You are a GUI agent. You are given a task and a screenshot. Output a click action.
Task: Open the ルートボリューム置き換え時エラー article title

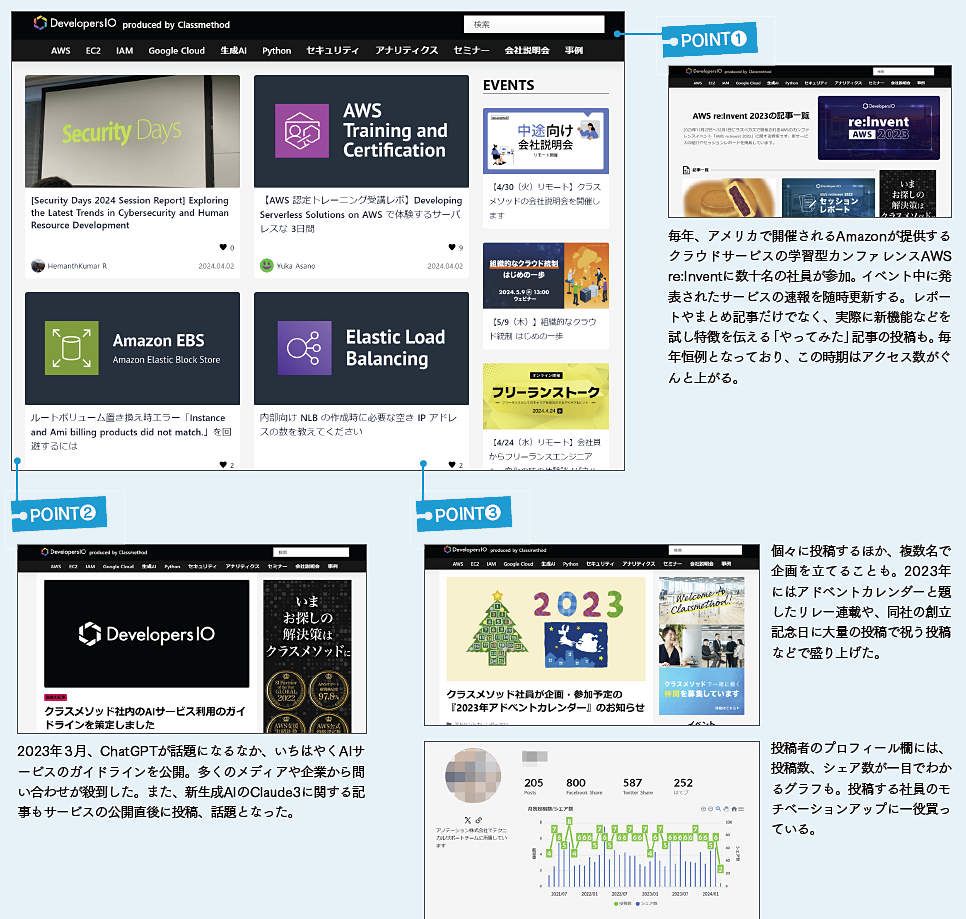tap(131, 431)
